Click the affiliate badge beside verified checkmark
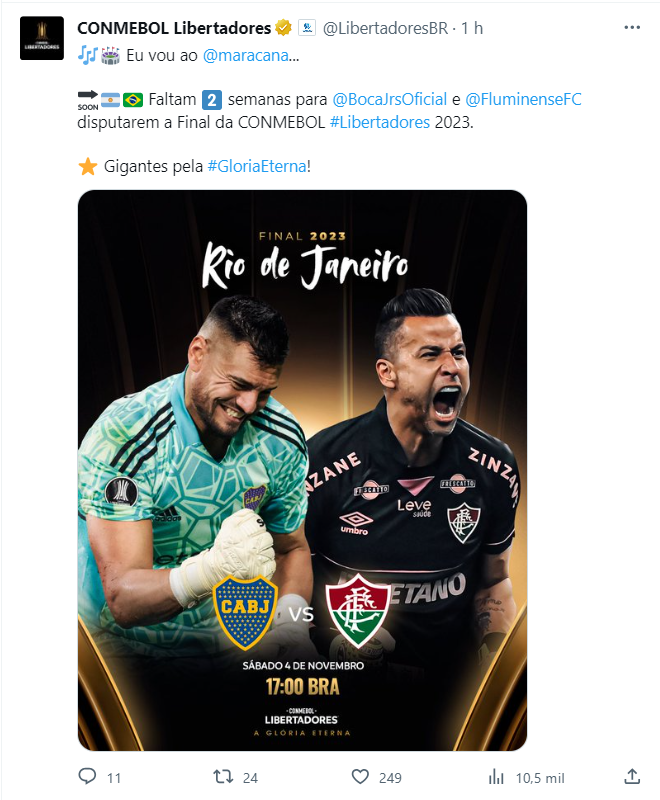 (307, 28)
